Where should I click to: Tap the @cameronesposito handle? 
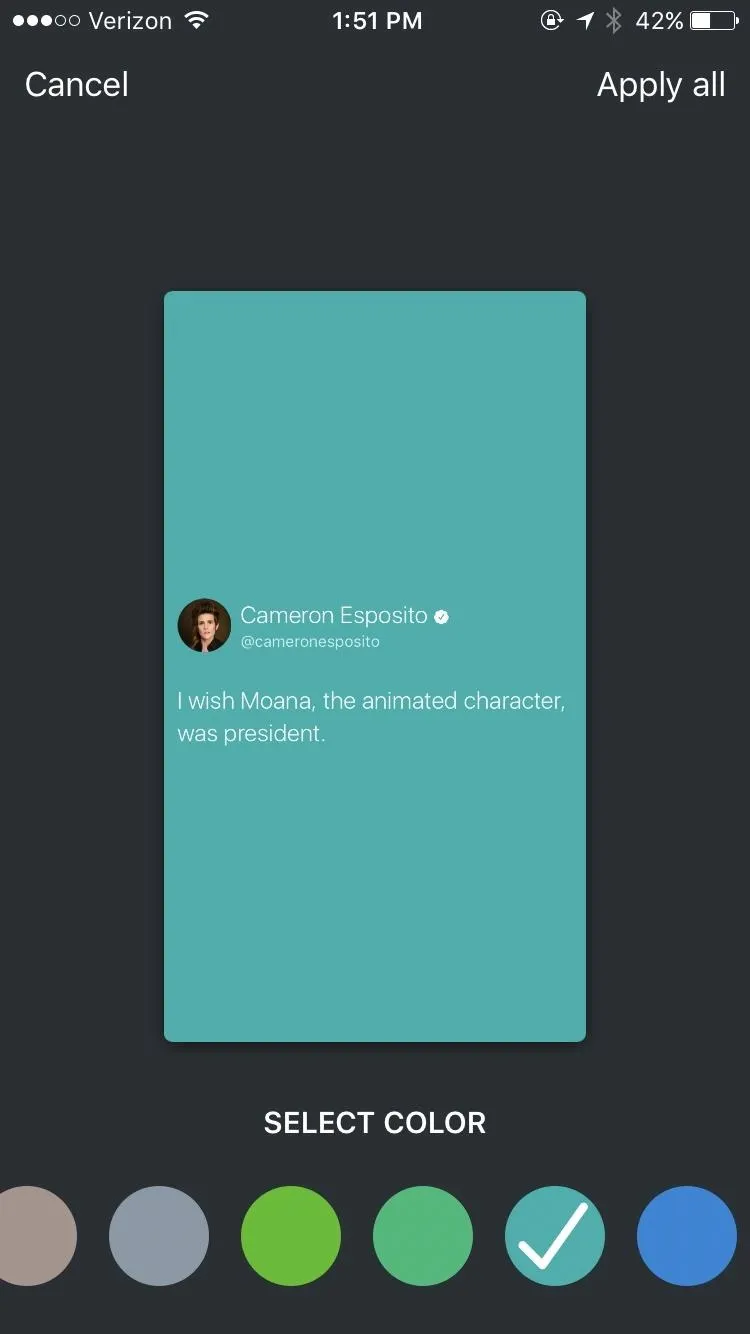click(x=310, y=642)
